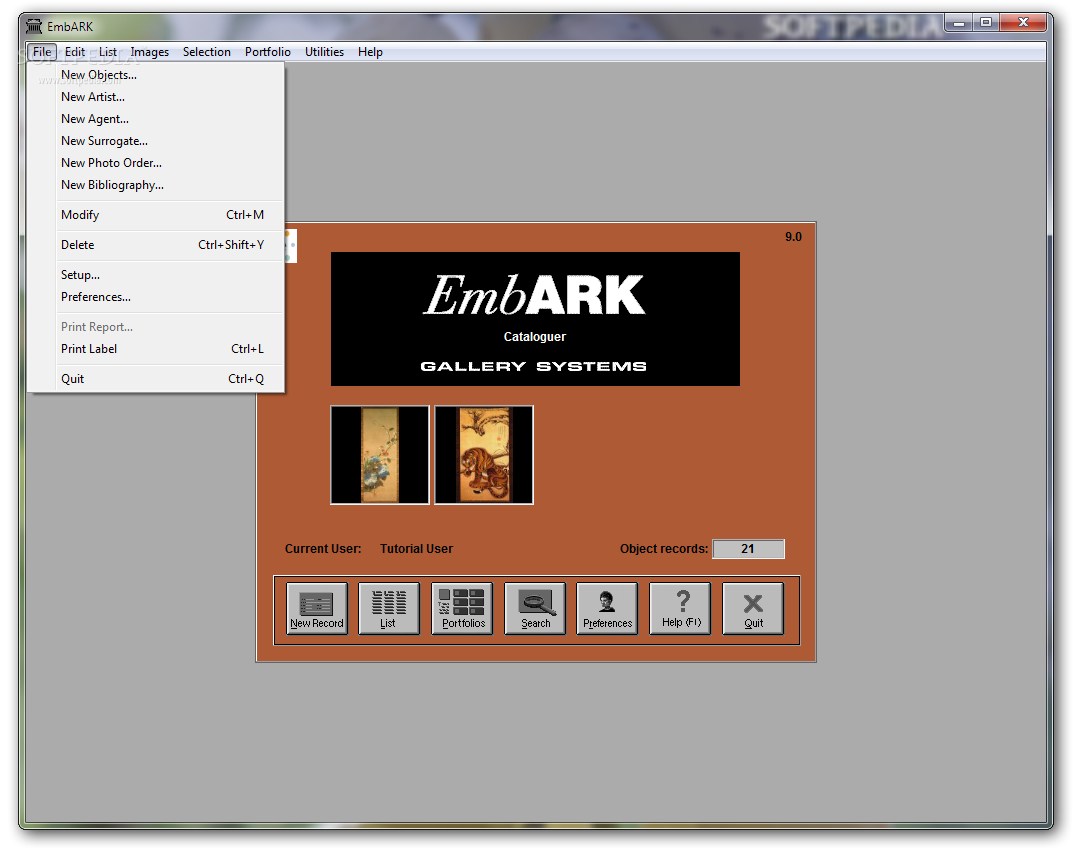Viewport: 1074px width, 850px height.
Task: Click the EmbARK Cataloguer logo banner
Action: tap(535, 318)
